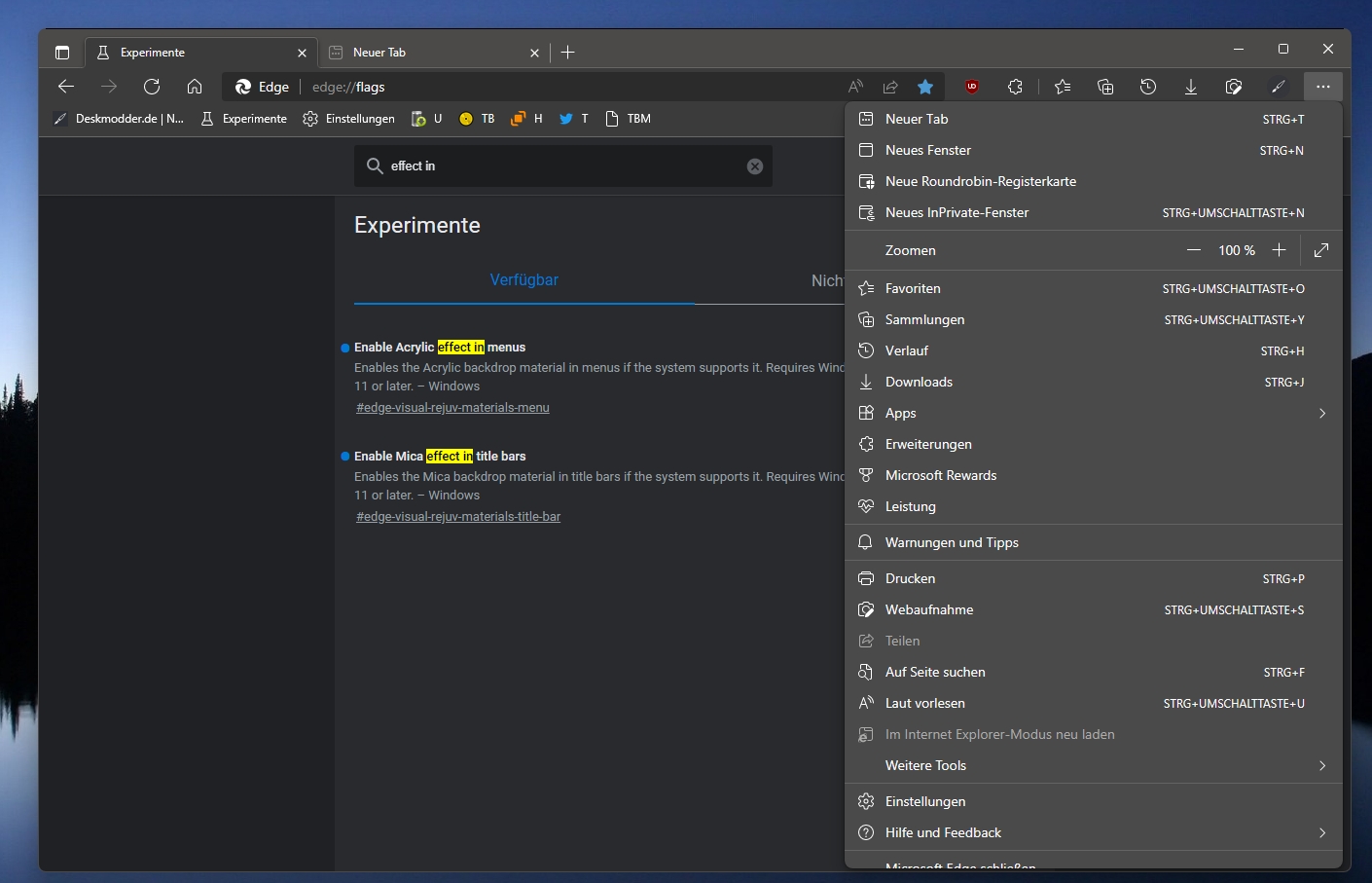
Task: Close the Neuer Tab tab
Action: (534, 53)
